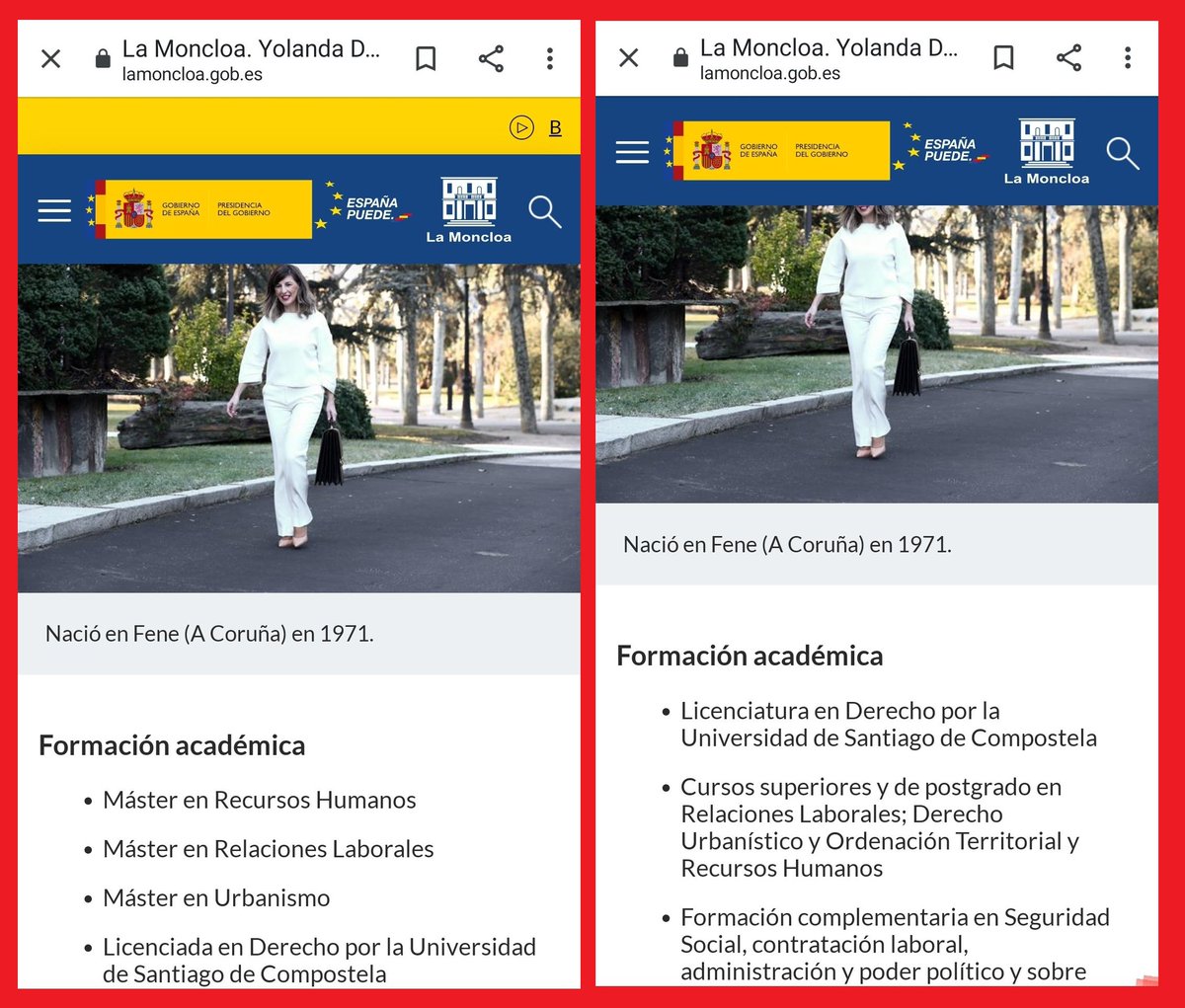
Task: Click España Puede logo in right screenshot
Action: (941, 148)
